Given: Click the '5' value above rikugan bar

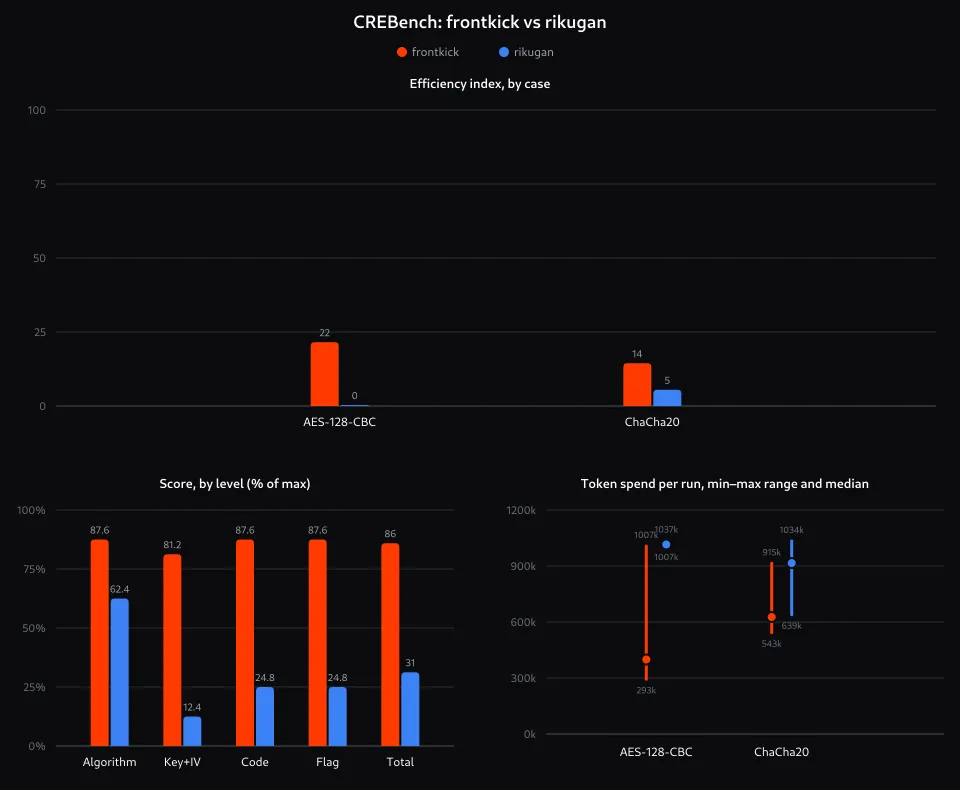Looking at the screenshot, I should tap(667, 381).
